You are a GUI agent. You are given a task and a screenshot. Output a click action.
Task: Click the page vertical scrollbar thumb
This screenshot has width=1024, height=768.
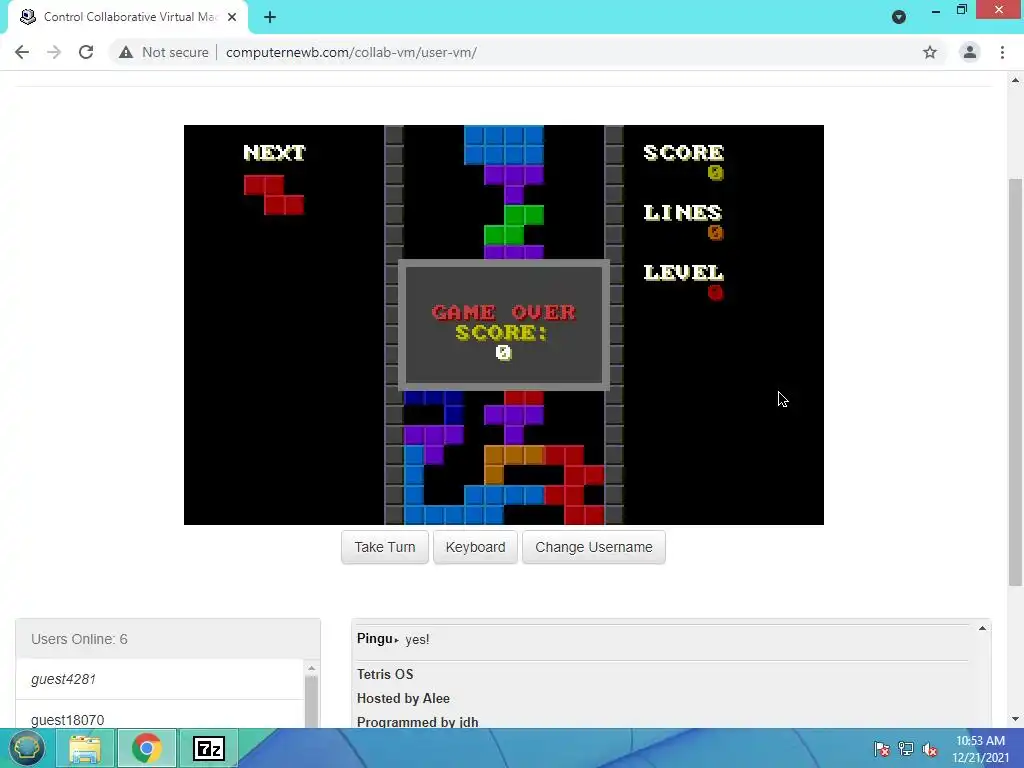[1015, 382]
